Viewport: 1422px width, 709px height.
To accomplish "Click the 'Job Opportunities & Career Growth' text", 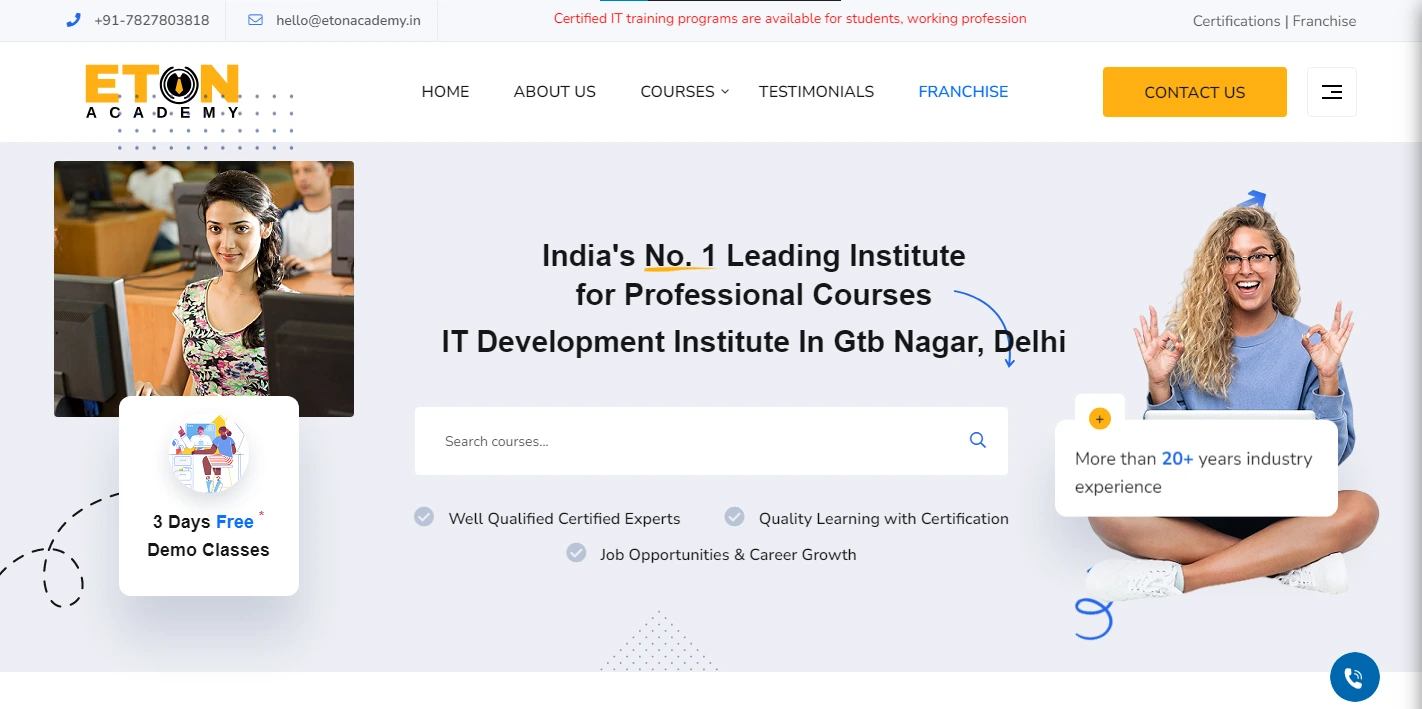I will tap(728, 554).
